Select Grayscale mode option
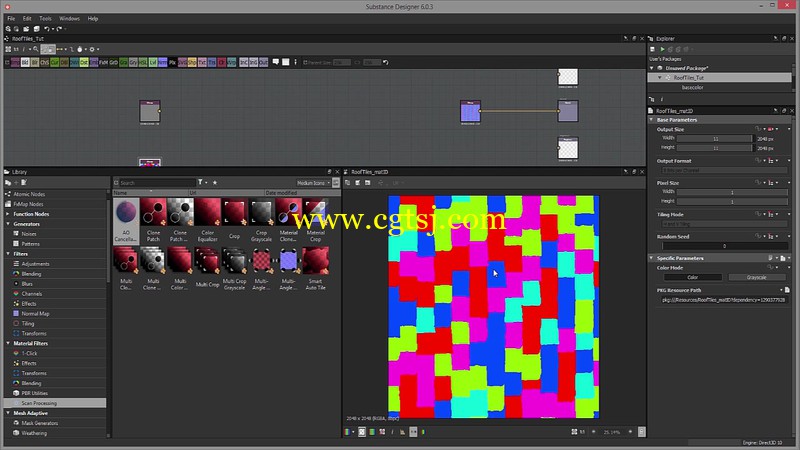The width and height of the screenshot is (800, 450). point(757,278)
